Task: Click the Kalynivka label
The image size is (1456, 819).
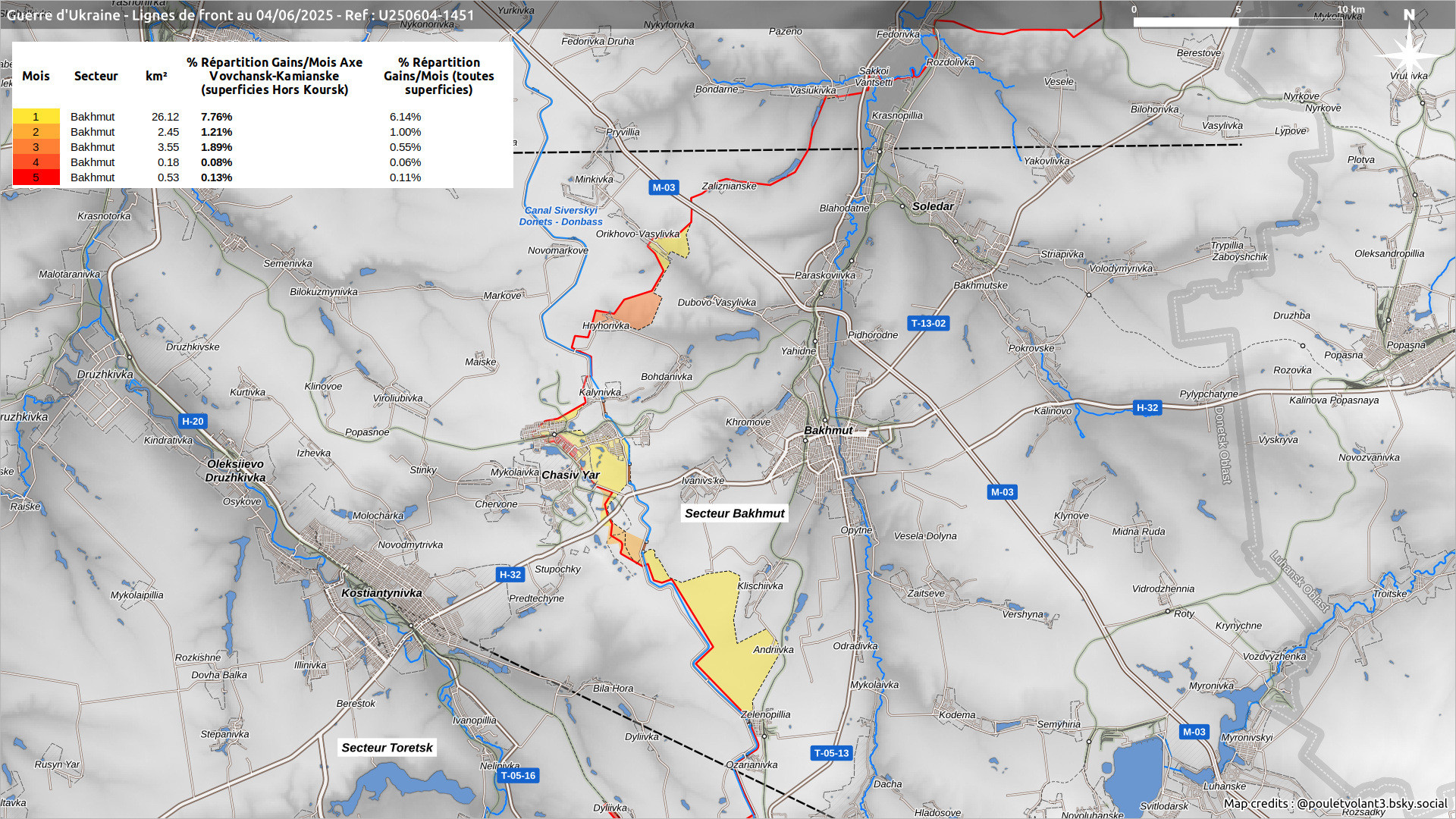Action: click(x=600, y=393)
